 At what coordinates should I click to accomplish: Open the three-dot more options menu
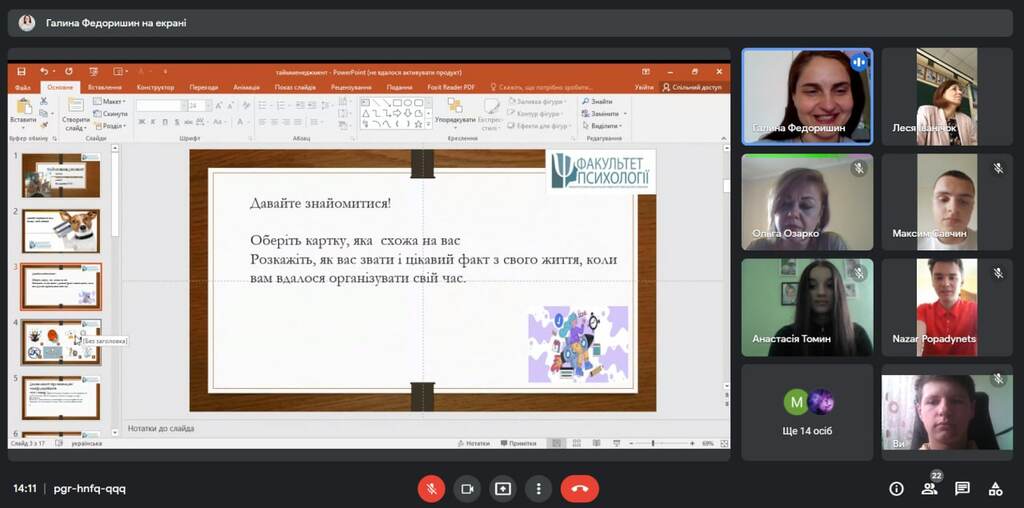[539, 489]
